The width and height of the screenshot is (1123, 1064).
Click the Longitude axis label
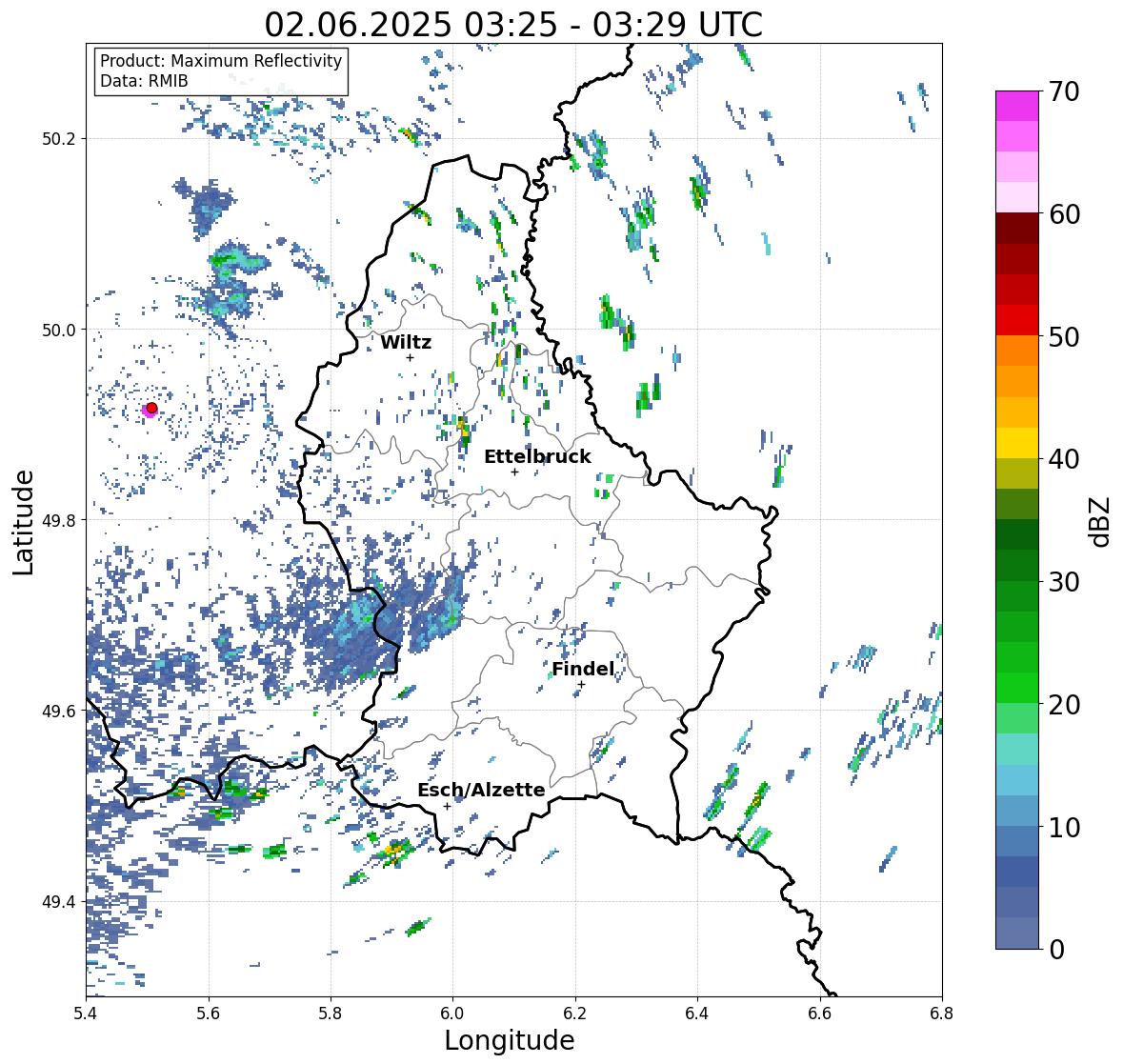point(510,1040)
